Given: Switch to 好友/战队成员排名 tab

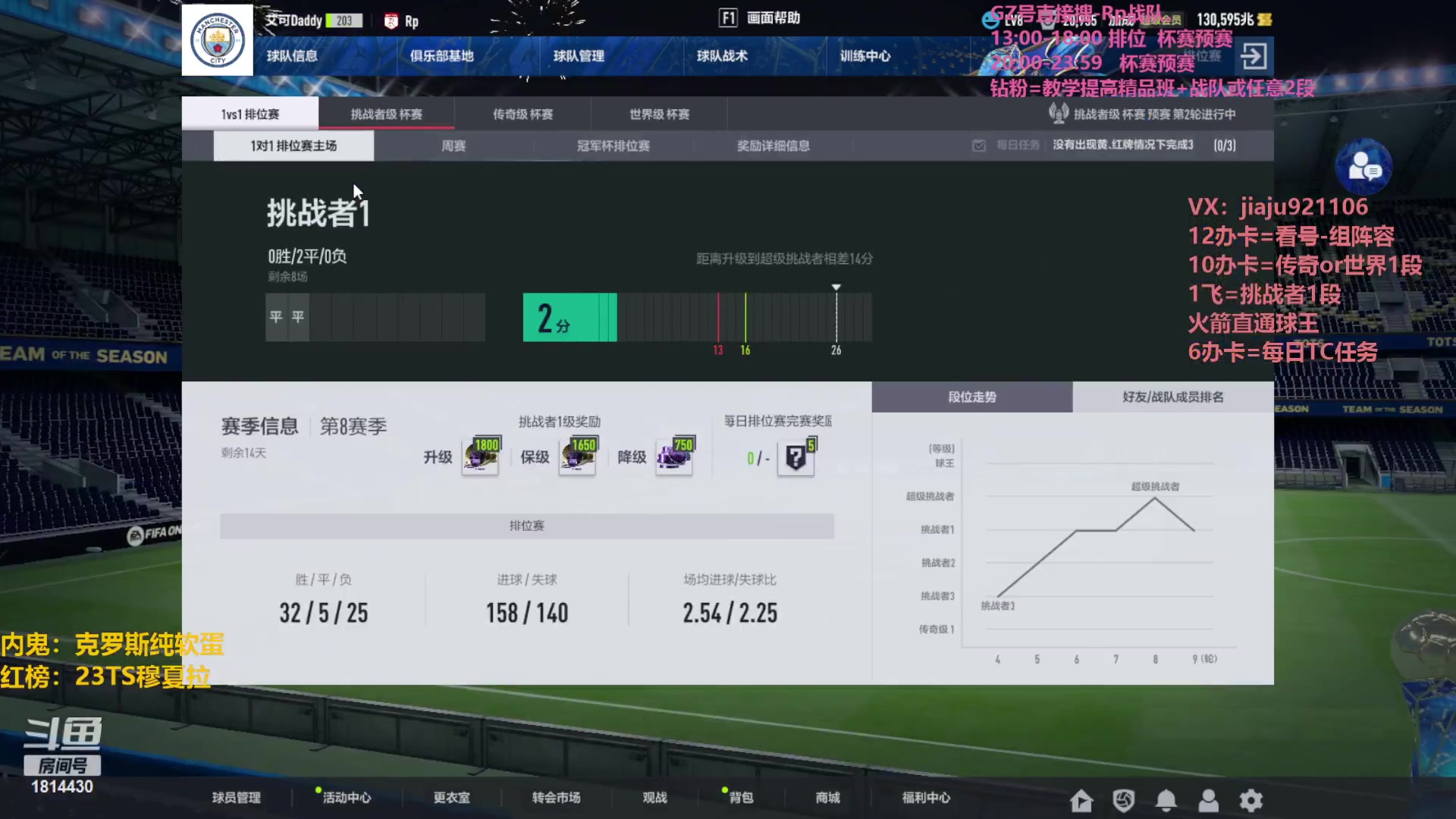Looking at the screenshot, I should [1172, 397].
